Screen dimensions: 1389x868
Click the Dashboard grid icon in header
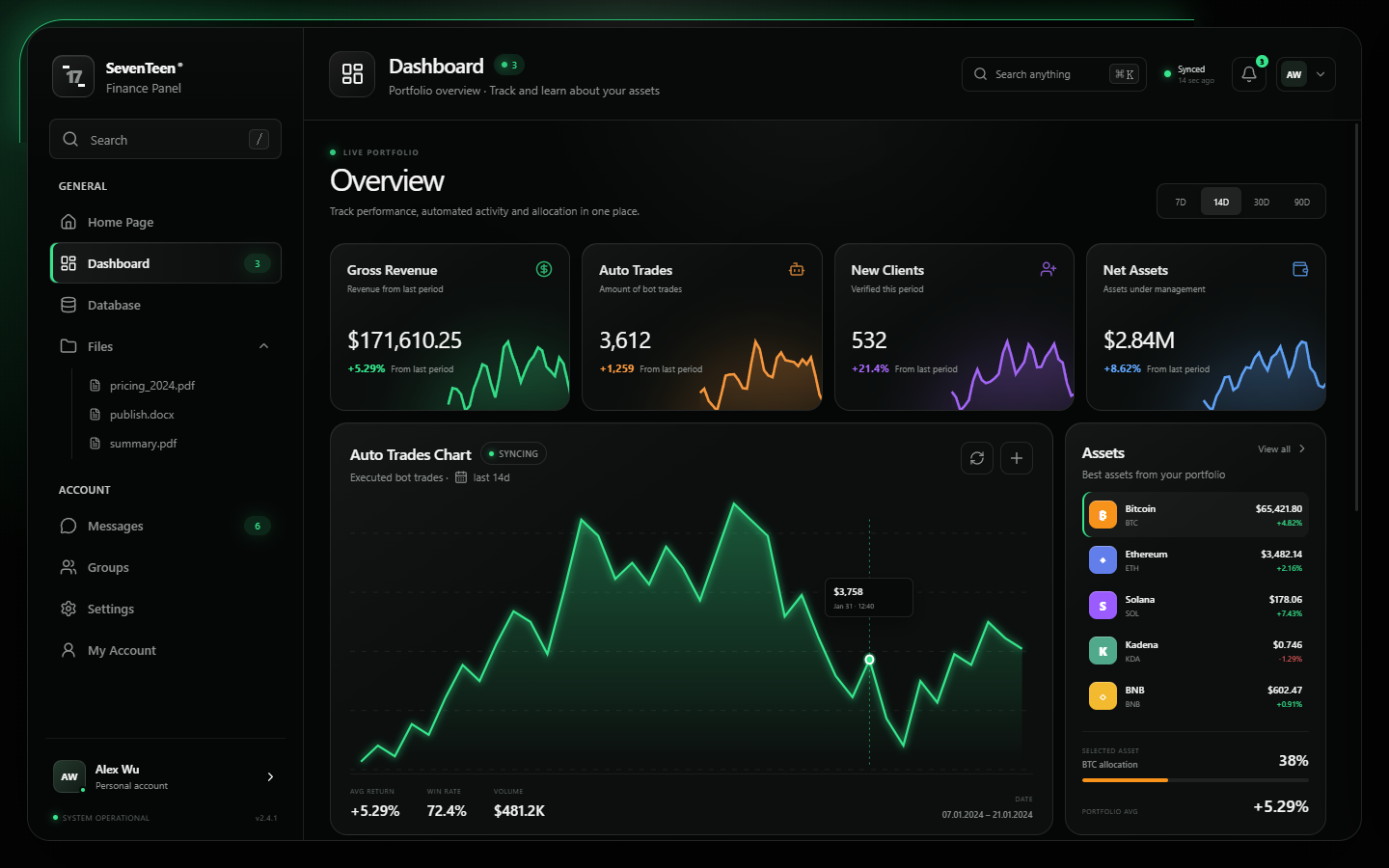(352, 74)
